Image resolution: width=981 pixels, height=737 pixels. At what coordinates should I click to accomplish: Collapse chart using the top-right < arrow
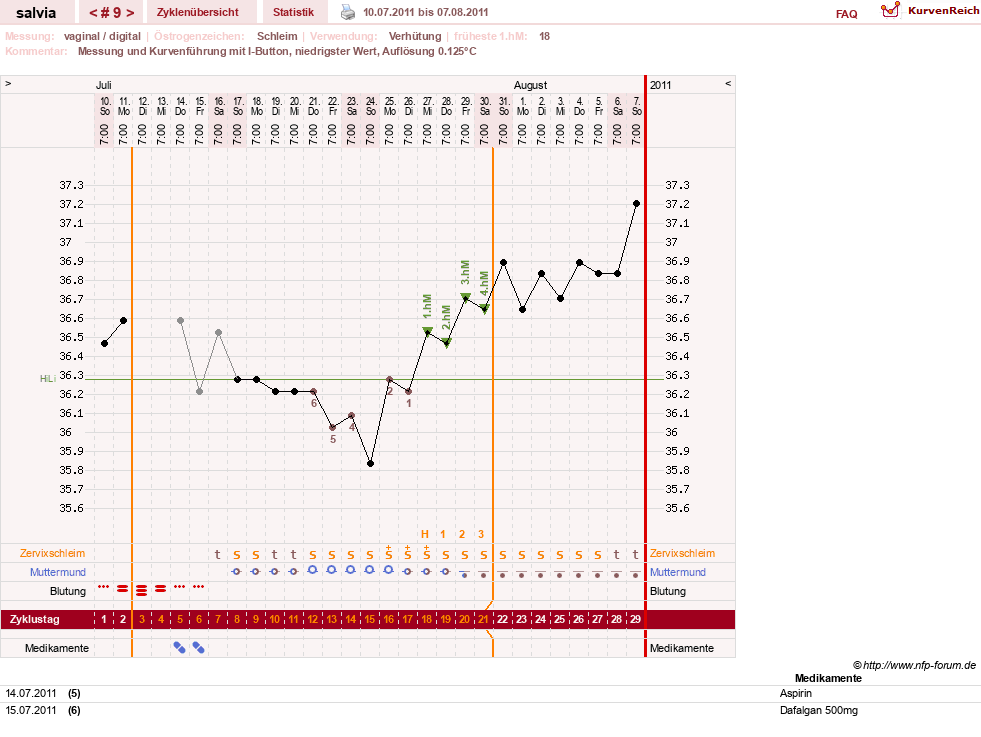(x=728, y=83)
